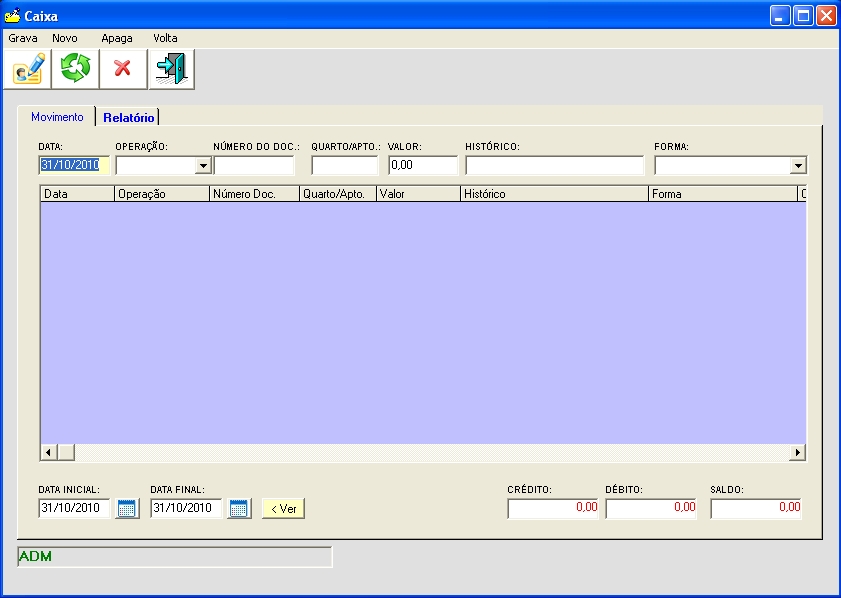This screenshot has width=841, height=598.
Task: Click the Histórico column header
Action: click(553, 194)
